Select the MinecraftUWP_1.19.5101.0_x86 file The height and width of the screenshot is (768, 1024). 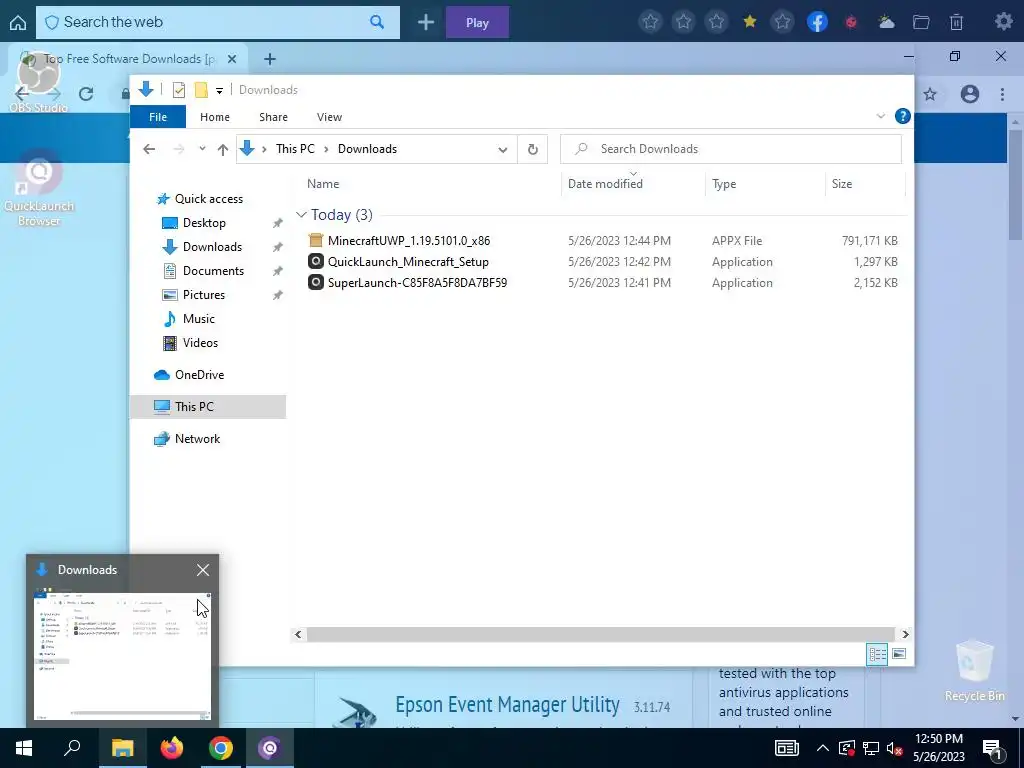[x=409, y=241]
